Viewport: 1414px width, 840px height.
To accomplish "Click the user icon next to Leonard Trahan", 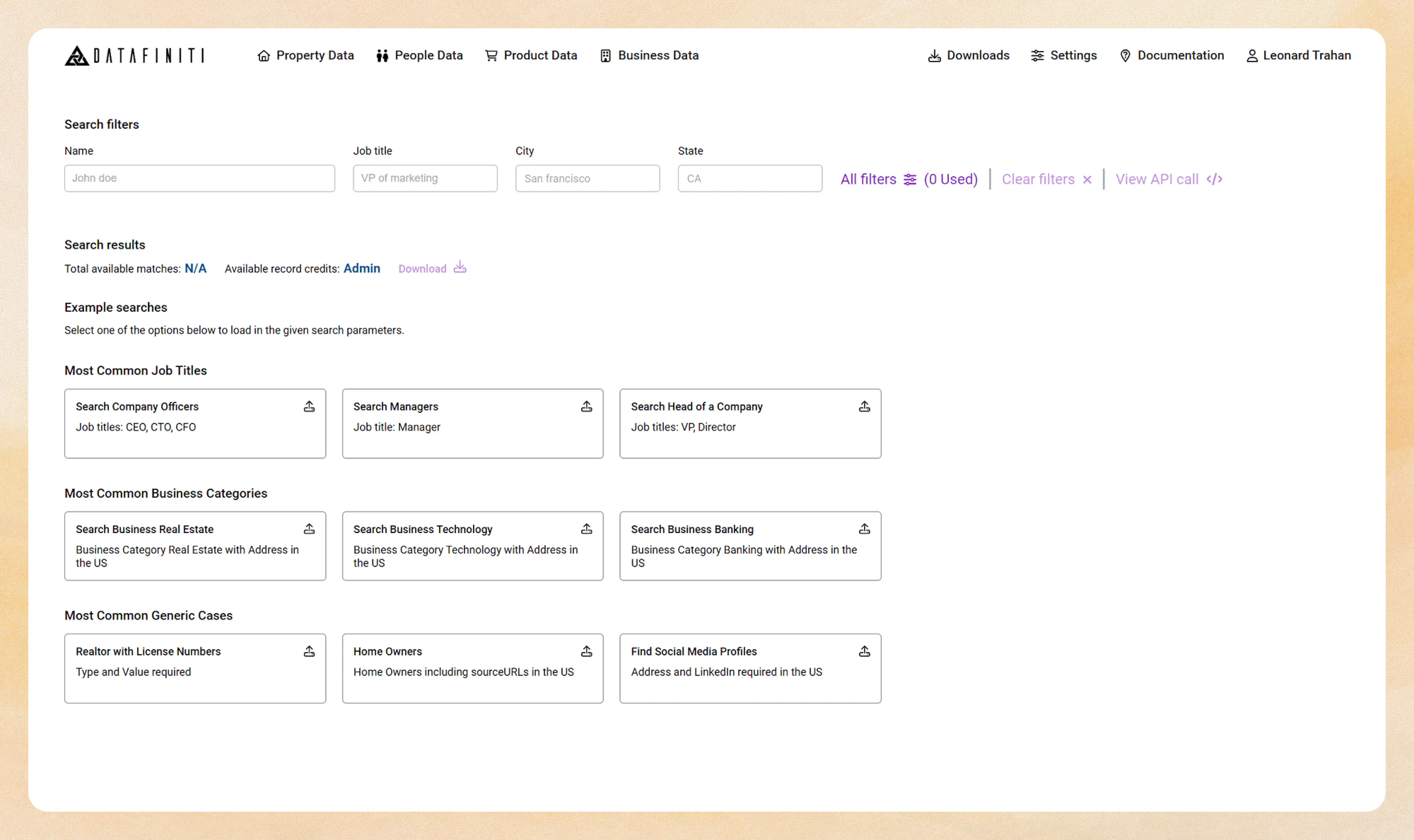I will (1251, 55).
